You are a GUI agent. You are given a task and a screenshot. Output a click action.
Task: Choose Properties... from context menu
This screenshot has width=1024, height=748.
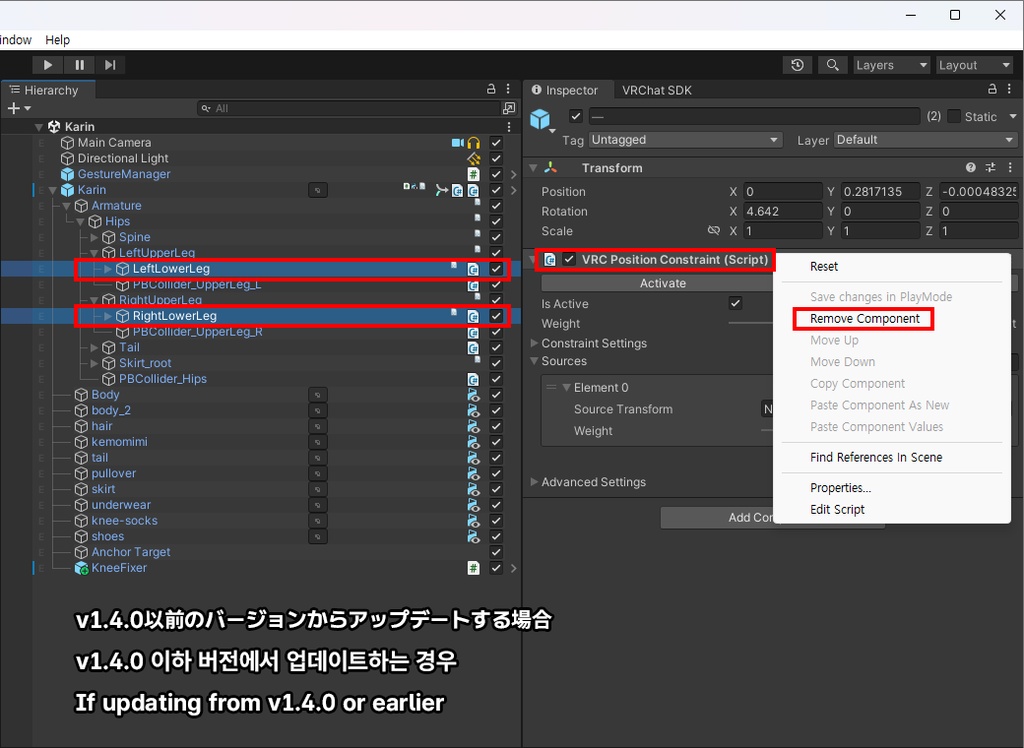[840, 488]
